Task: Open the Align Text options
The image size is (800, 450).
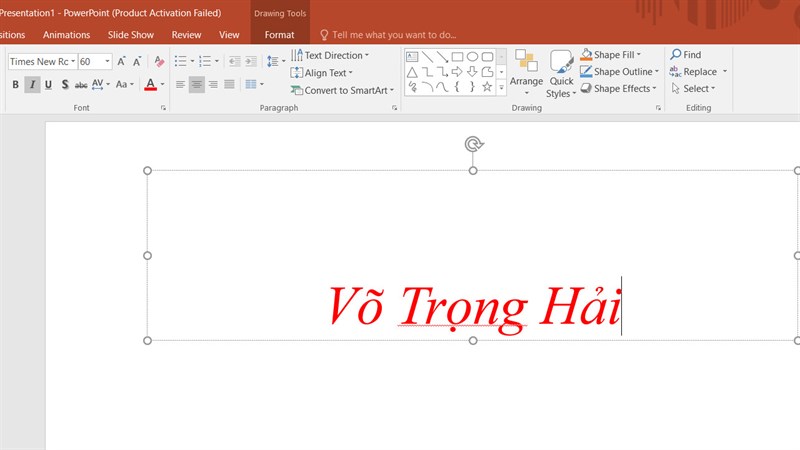Action: click(321, 73)
